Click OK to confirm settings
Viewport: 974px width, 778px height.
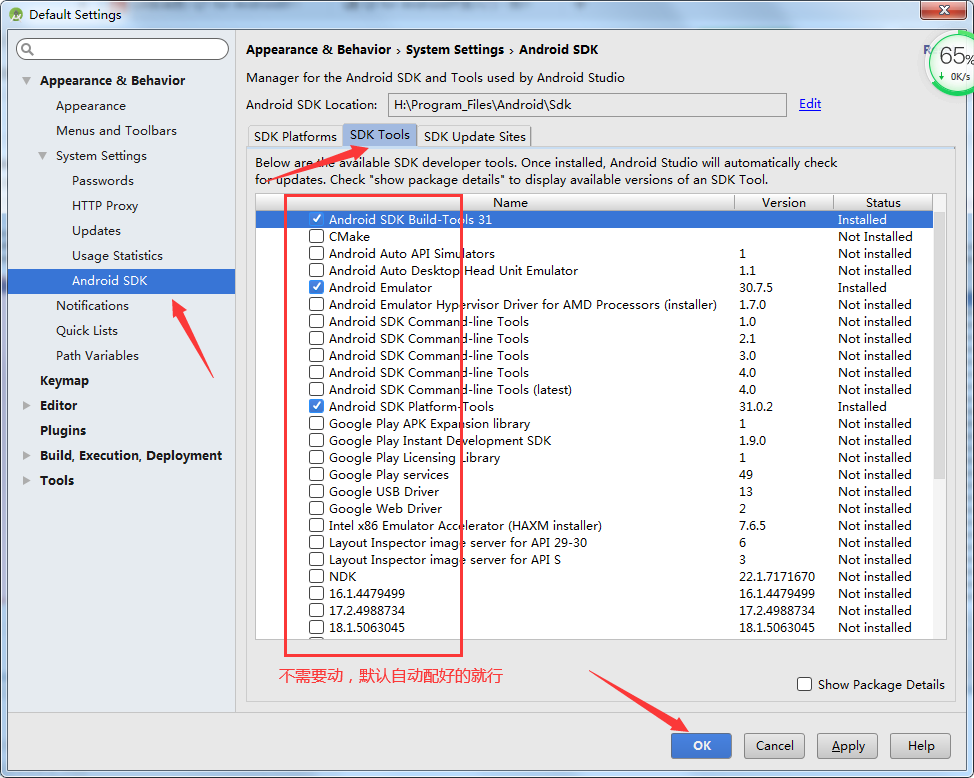click(x=701, y=746)
